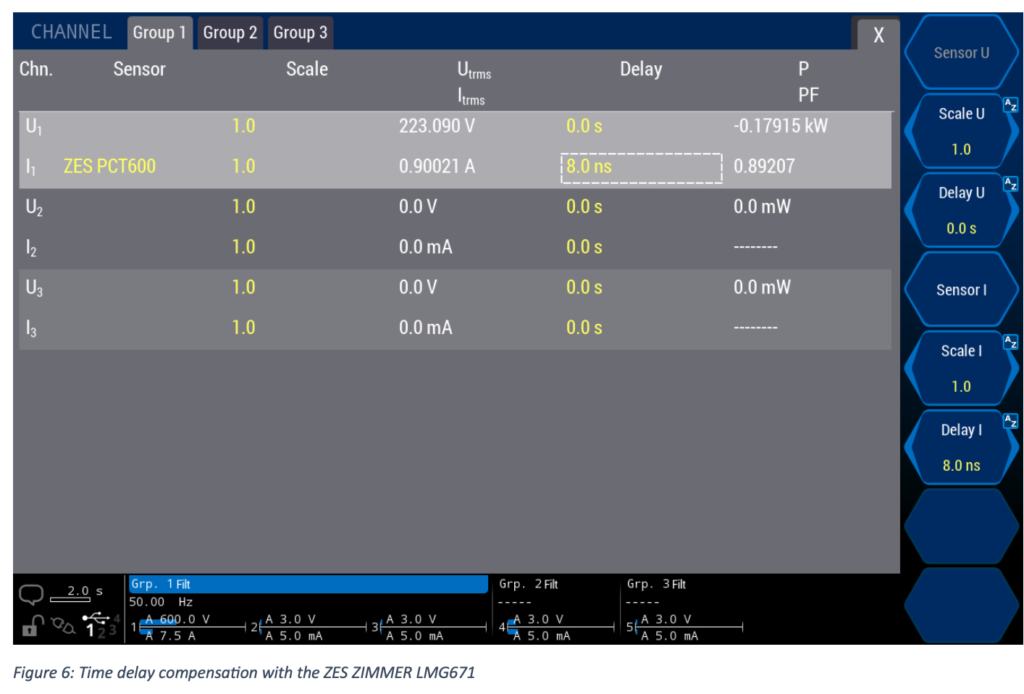1024x694 pixels.
Task: Edit the 8.0 ns delay field for I1
Action: [x=641, y=168]
